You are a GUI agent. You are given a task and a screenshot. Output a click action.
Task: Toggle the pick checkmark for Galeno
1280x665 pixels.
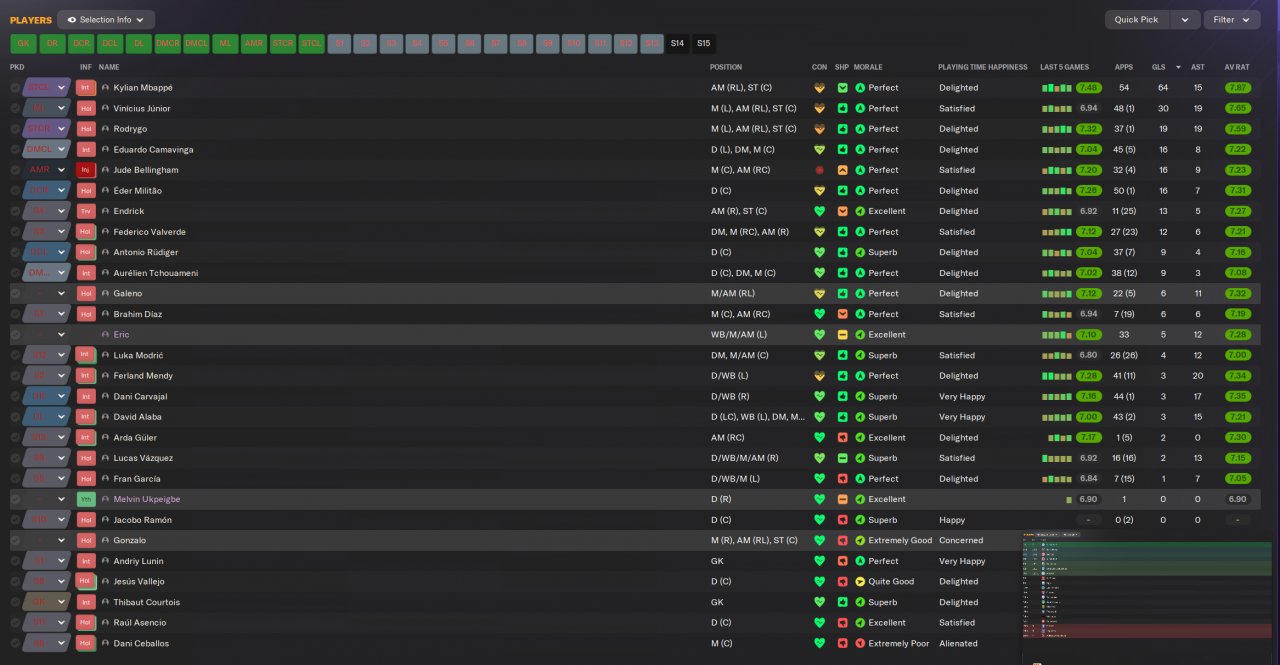15,293
